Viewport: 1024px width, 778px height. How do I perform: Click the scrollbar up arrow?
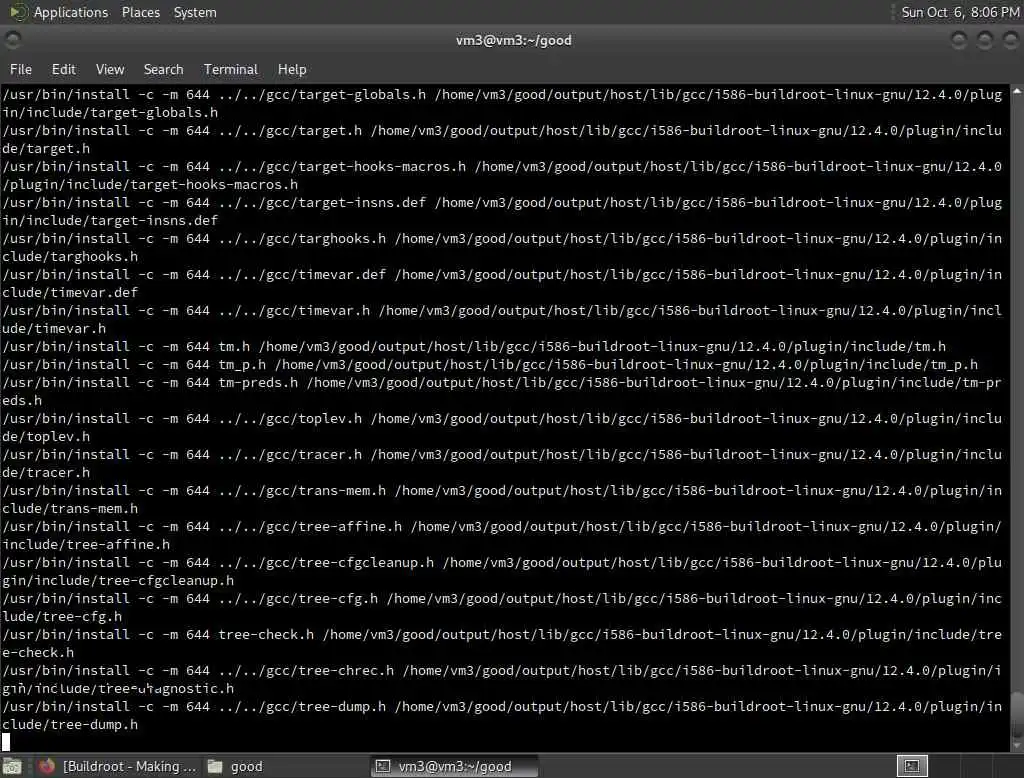click(1017, 92)
